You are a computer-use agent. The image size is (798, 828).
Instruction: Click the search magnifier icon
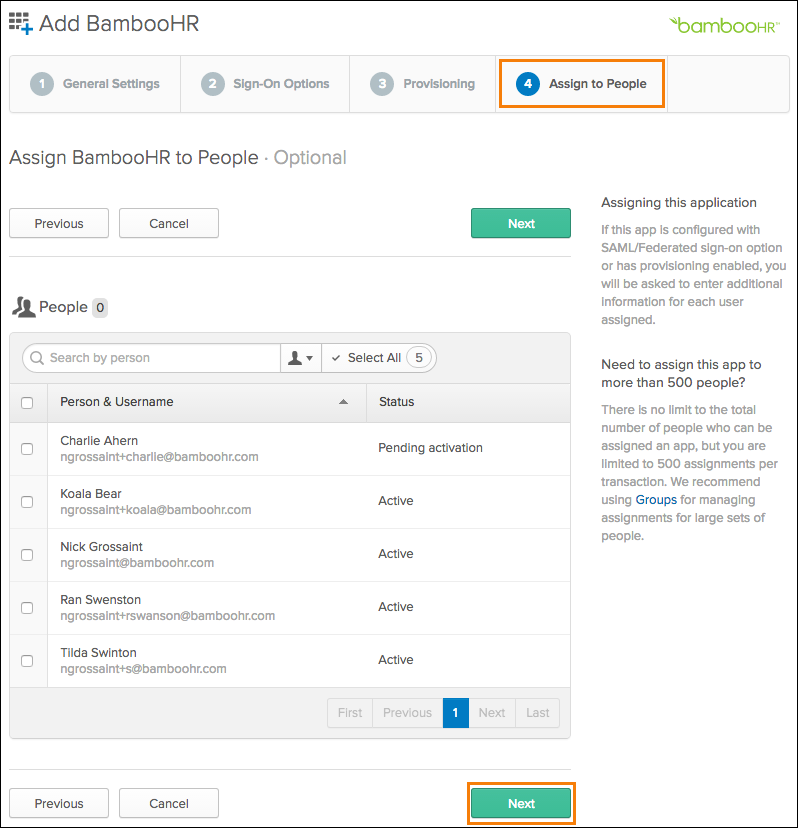pyautogui.click(x=37, y=358)
